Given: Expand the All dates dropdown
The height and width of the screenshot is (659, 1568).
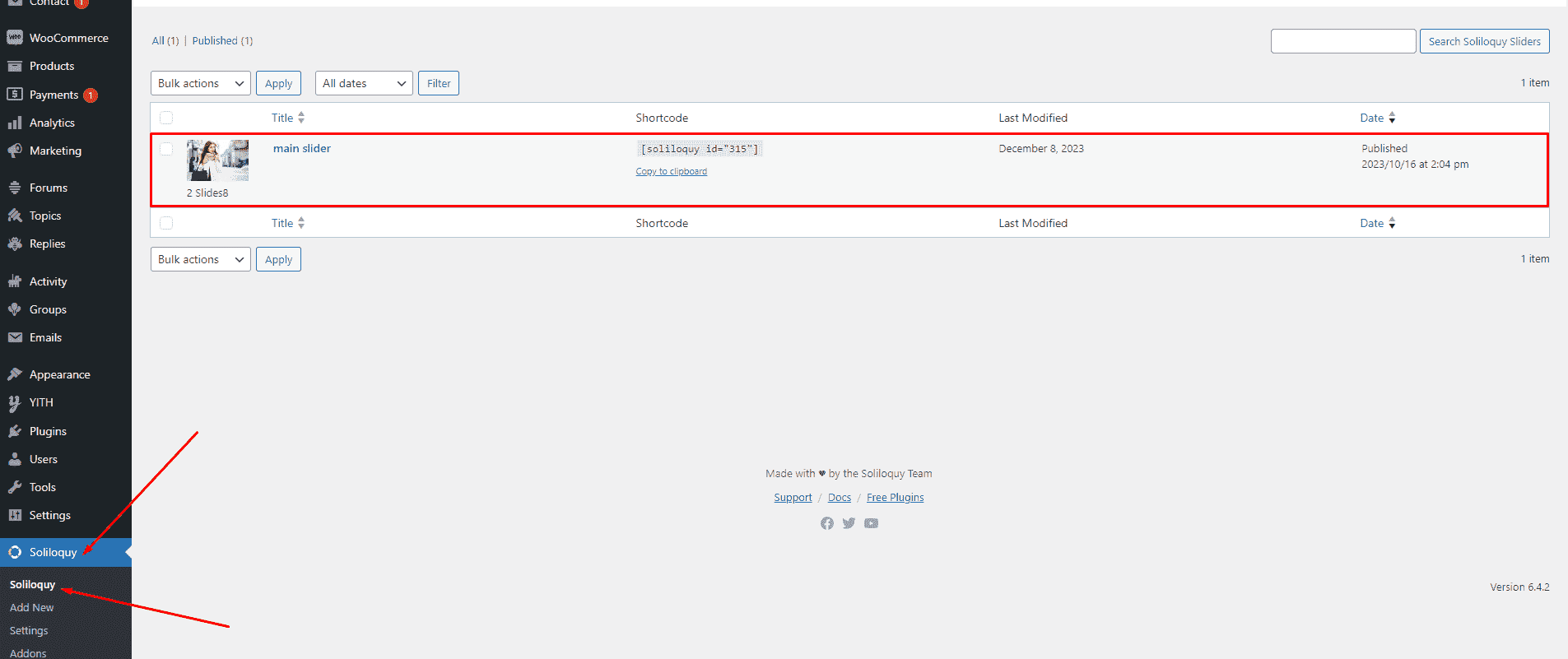Looking at the screenshot, I should pyautogui.click(x=363, y=83).
